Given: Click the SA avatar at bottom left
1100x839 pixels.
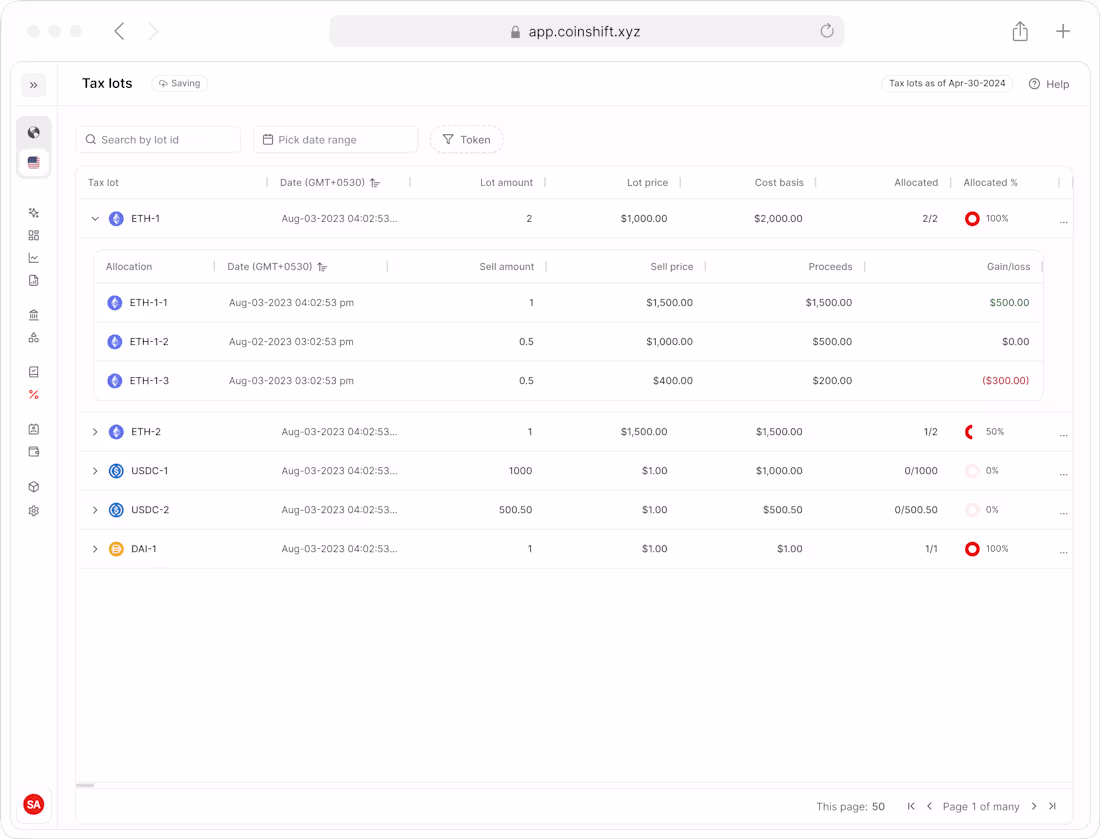Looking at the screenshot, I should click(34, 804).
